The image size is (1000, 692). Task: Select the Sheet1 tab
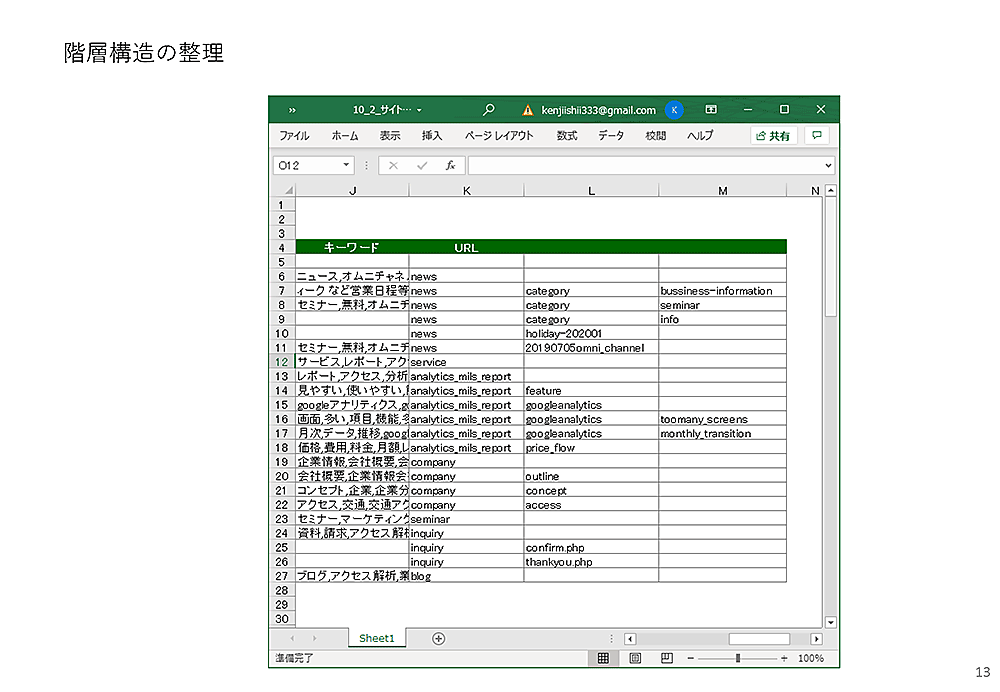tap(377, 638)
